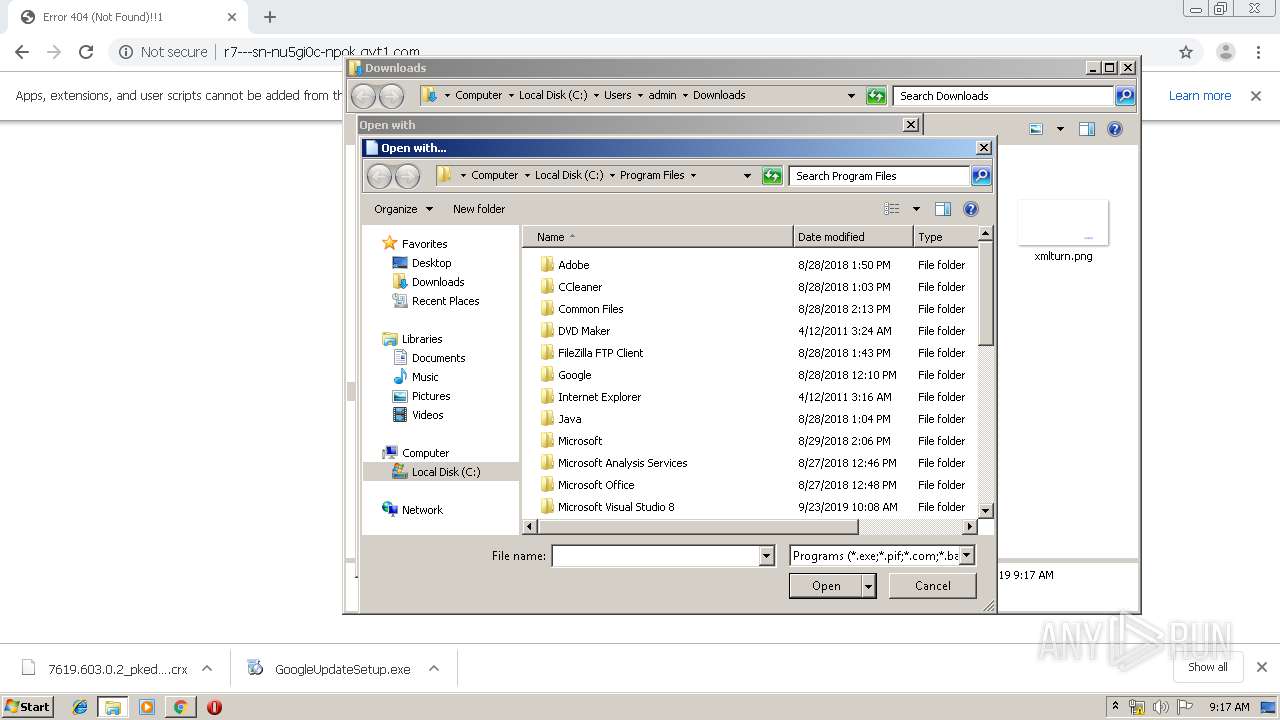Select the Internet Explorer folder

pyautogui.click(x=599, y=397)
